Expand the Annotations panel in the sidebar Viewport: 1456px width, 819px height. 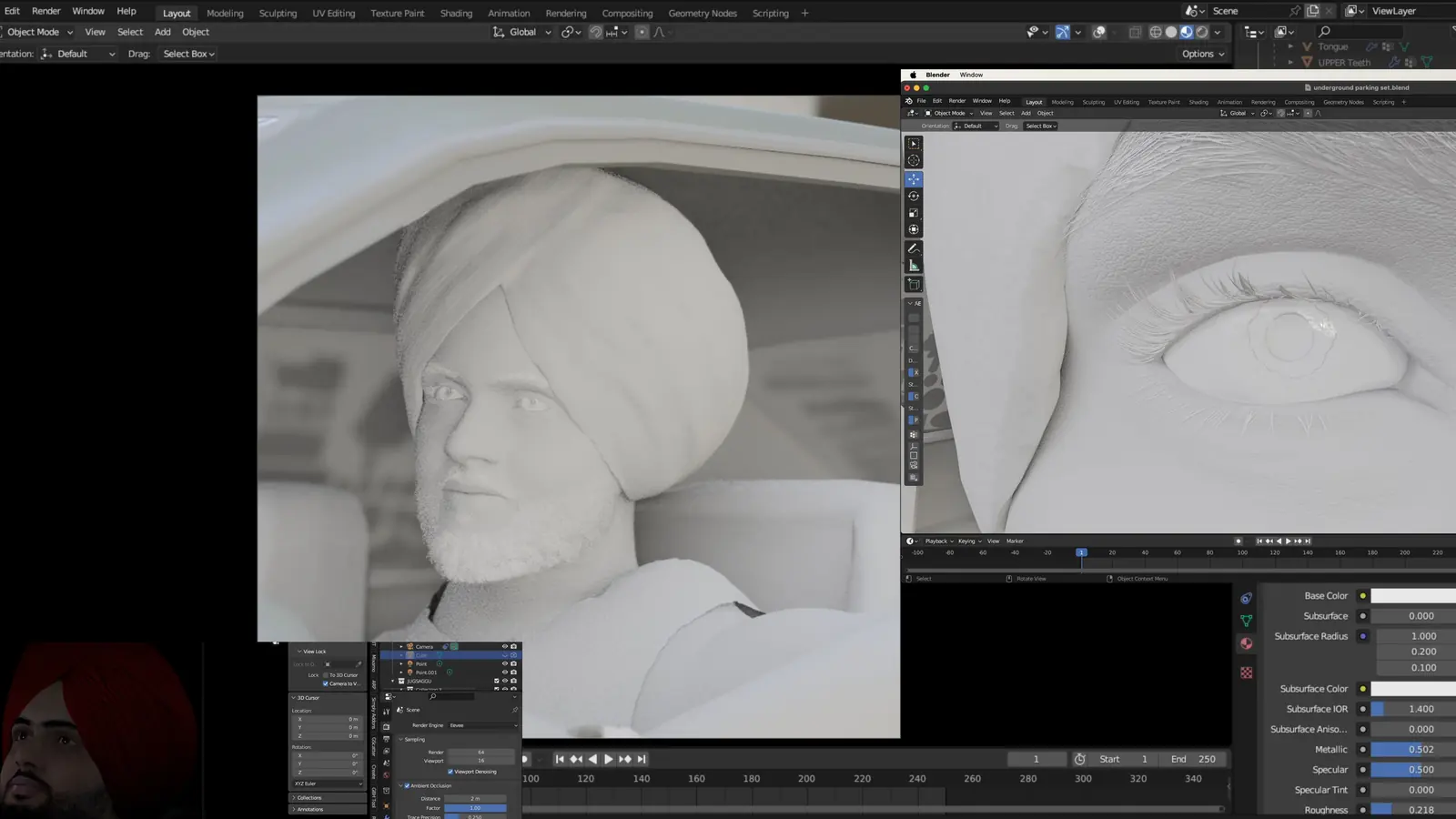click(x=327, y=809)
